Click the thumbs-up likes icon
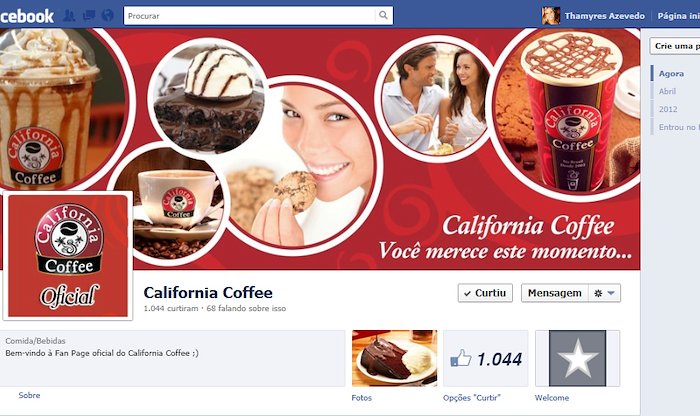 click(x=461, y=358)
